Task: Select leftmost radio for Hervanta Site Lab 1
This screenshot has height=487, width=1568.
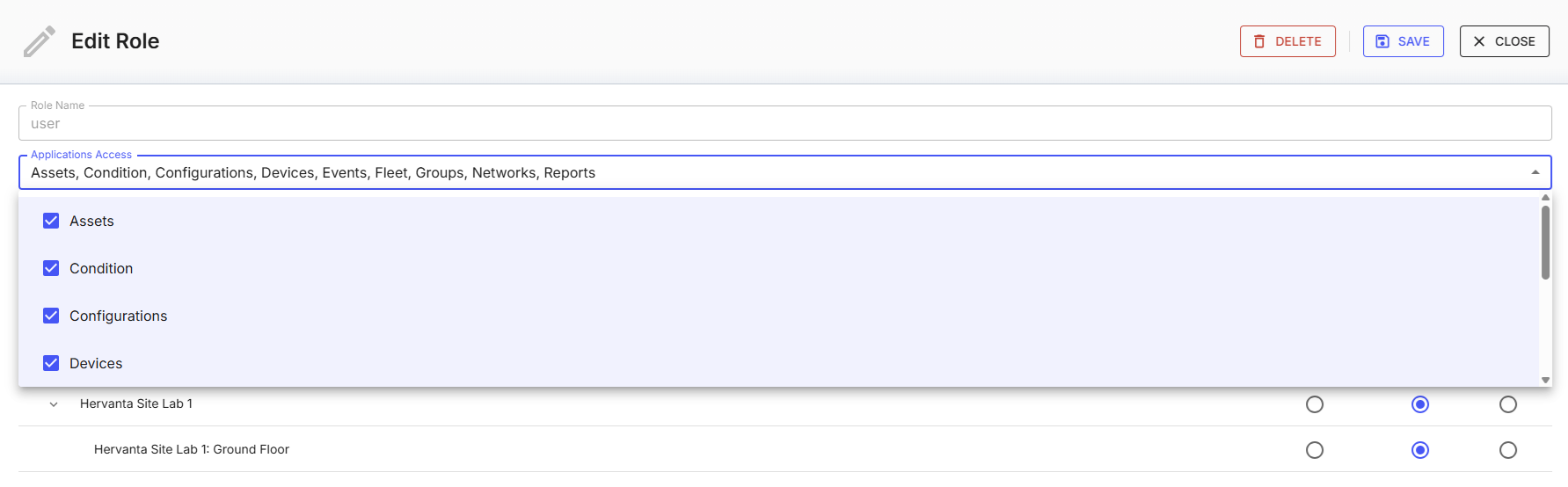Action: coord(1315,404)
